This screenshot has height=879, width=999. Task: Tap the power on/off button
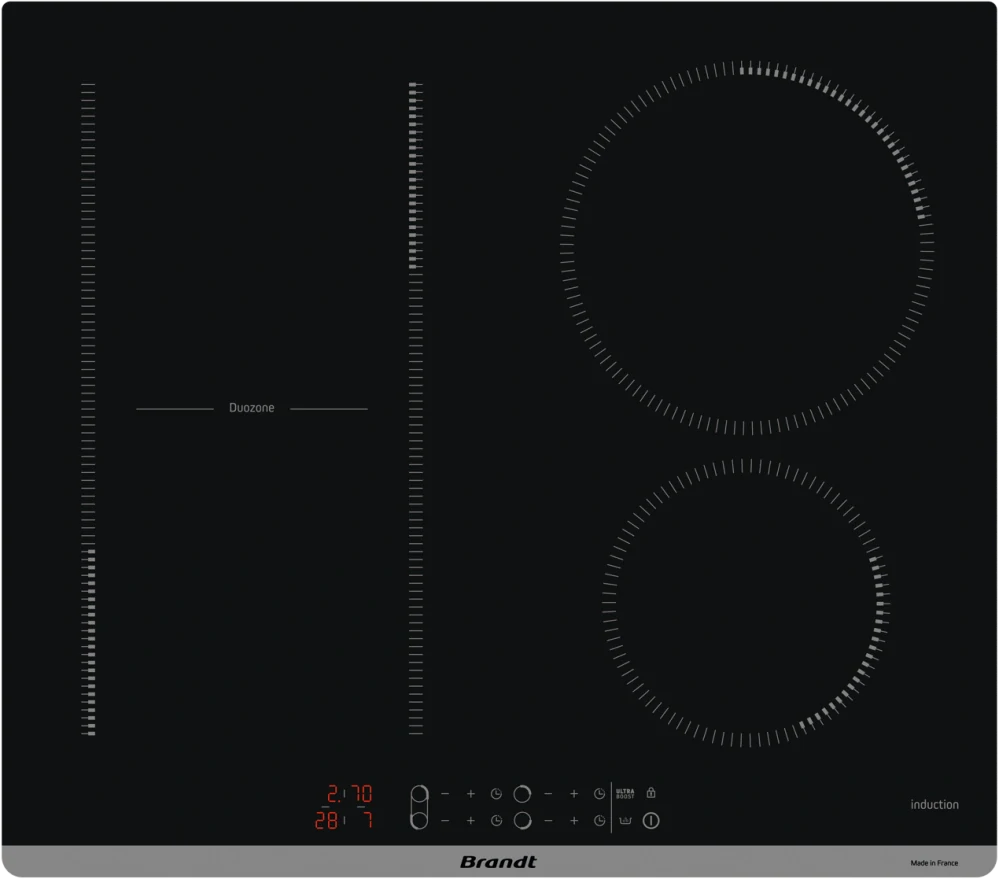650,820
